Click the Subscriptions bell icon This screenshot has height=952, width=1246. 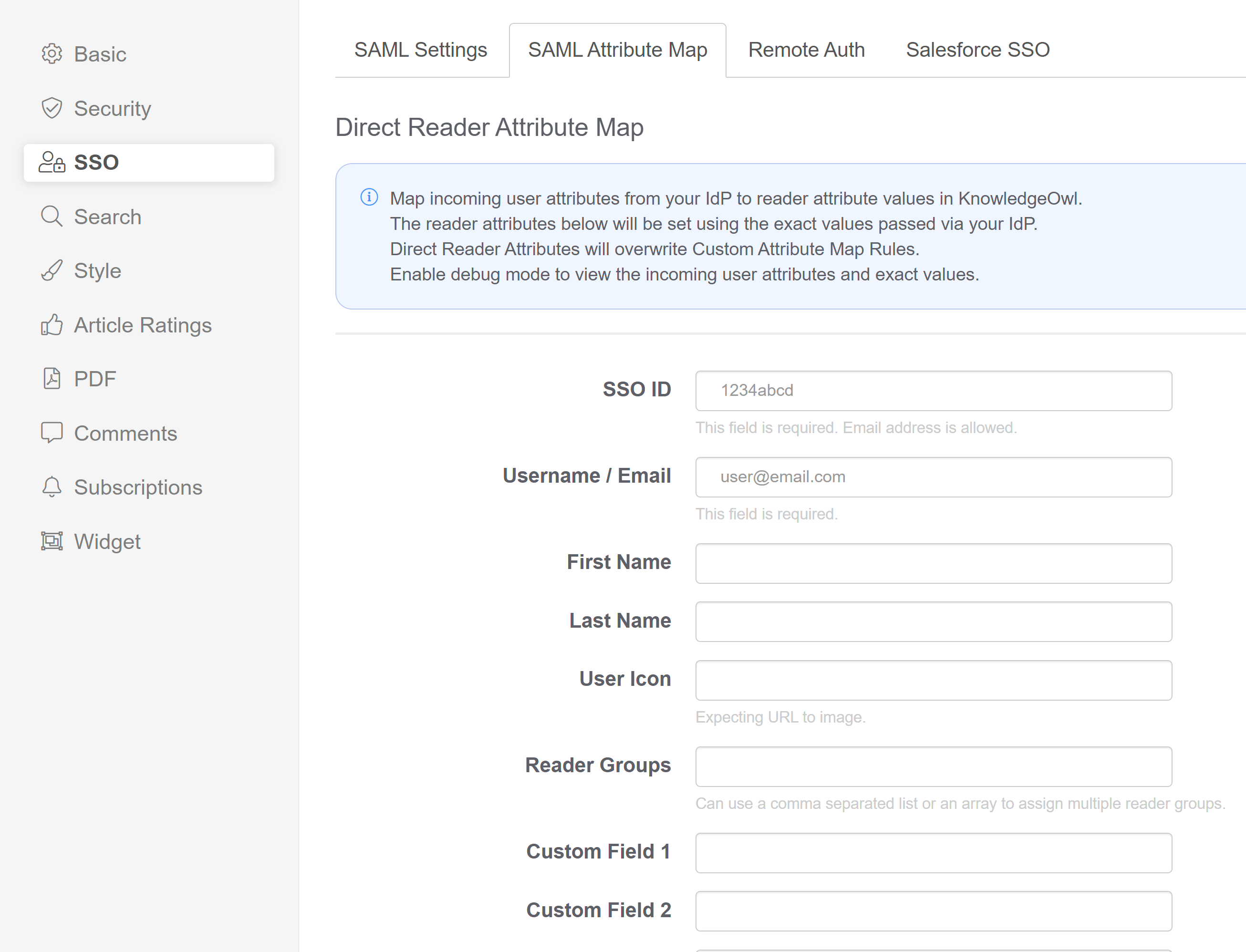pos(52,487)
